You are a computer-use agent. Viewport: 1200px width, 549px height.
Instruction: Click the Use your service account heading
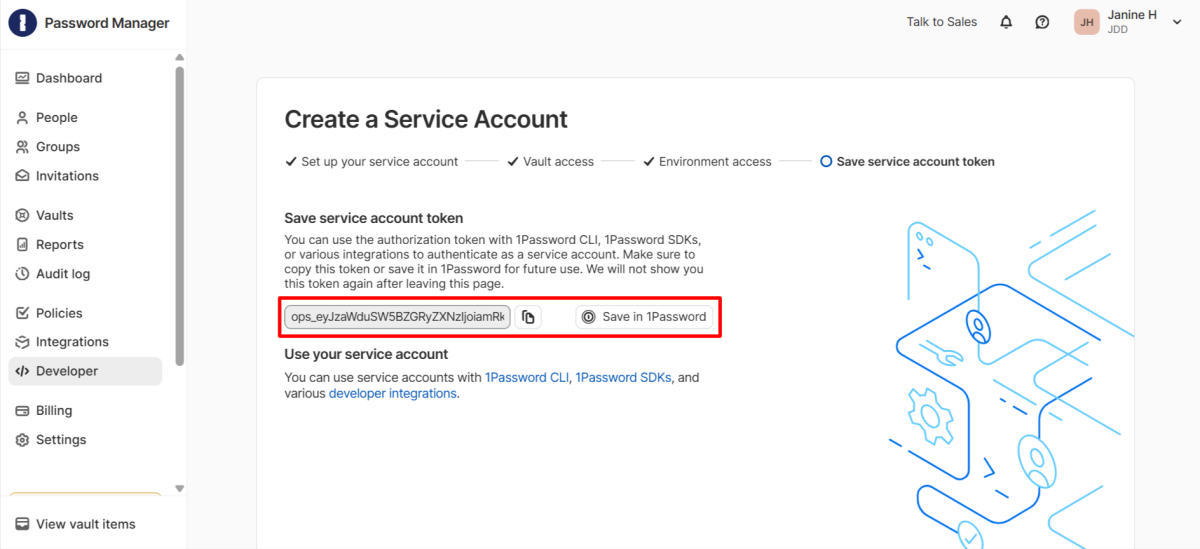pos(366,354)
